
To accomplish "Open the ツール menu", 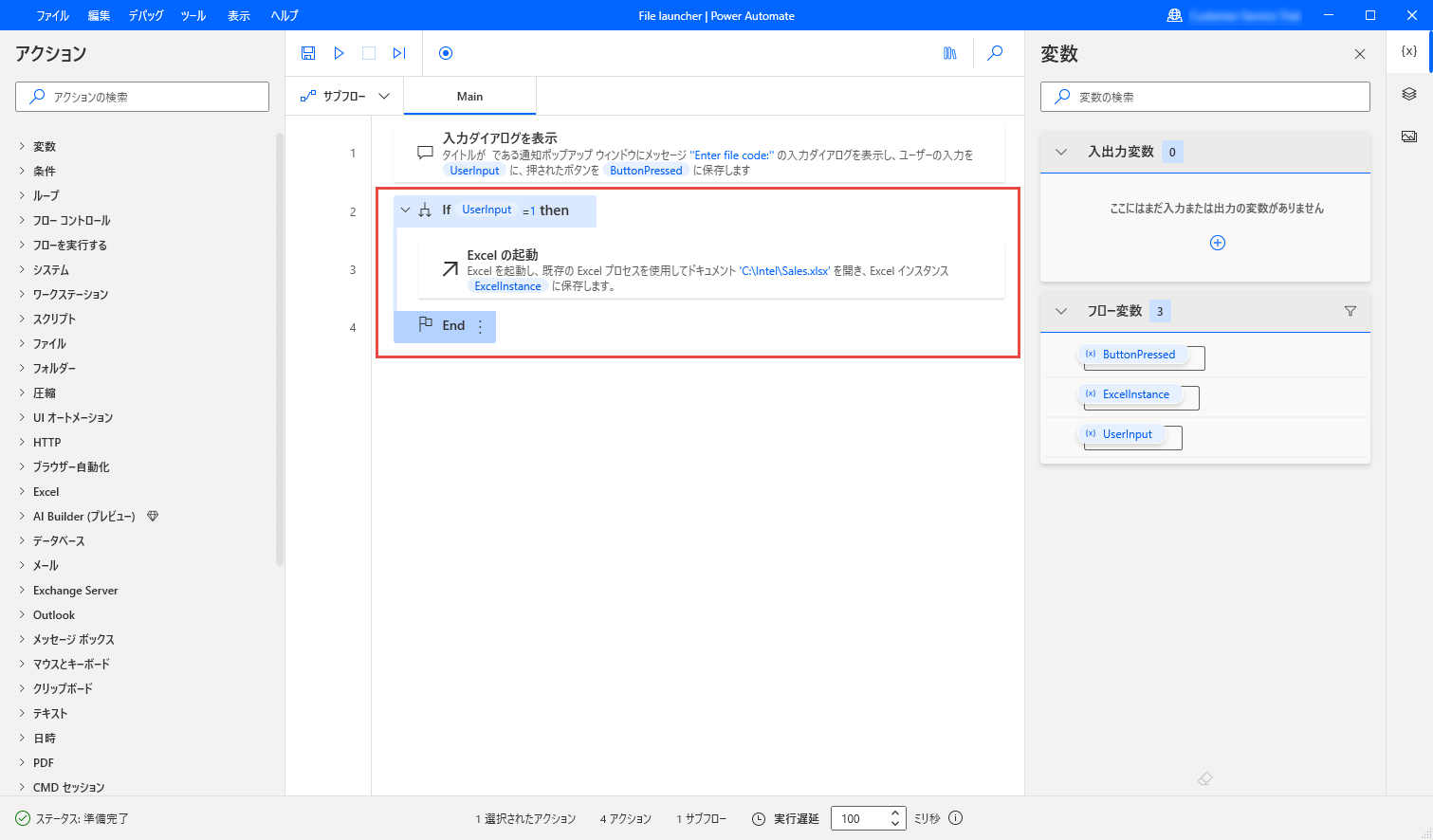I will click(x=193, y=15).
